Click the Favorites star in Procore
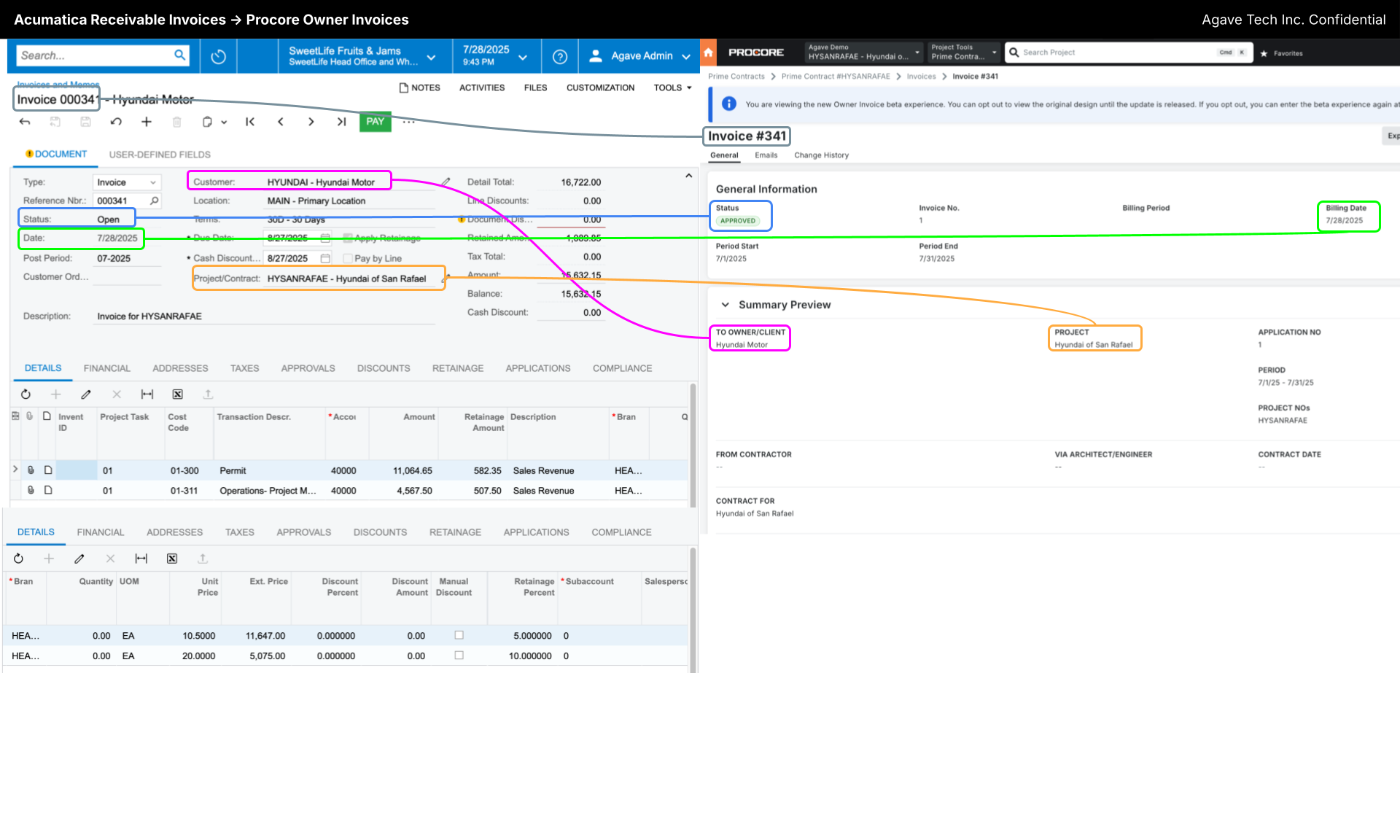 pyautogui.click(x=1264, y=53)
